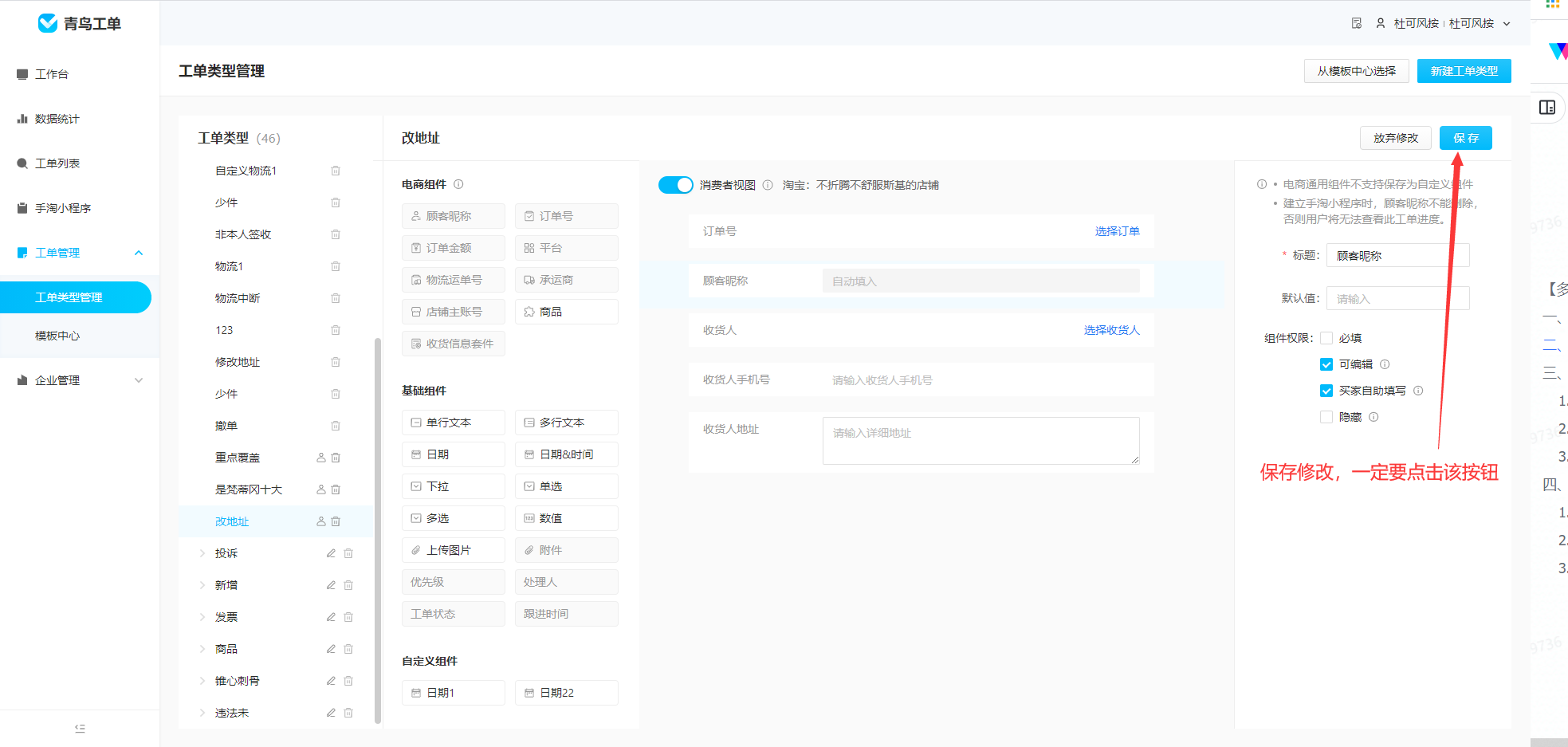Screen dimensions: 1568x747
Task: Click info icon beside 电商组件
Action: point(458,184)
